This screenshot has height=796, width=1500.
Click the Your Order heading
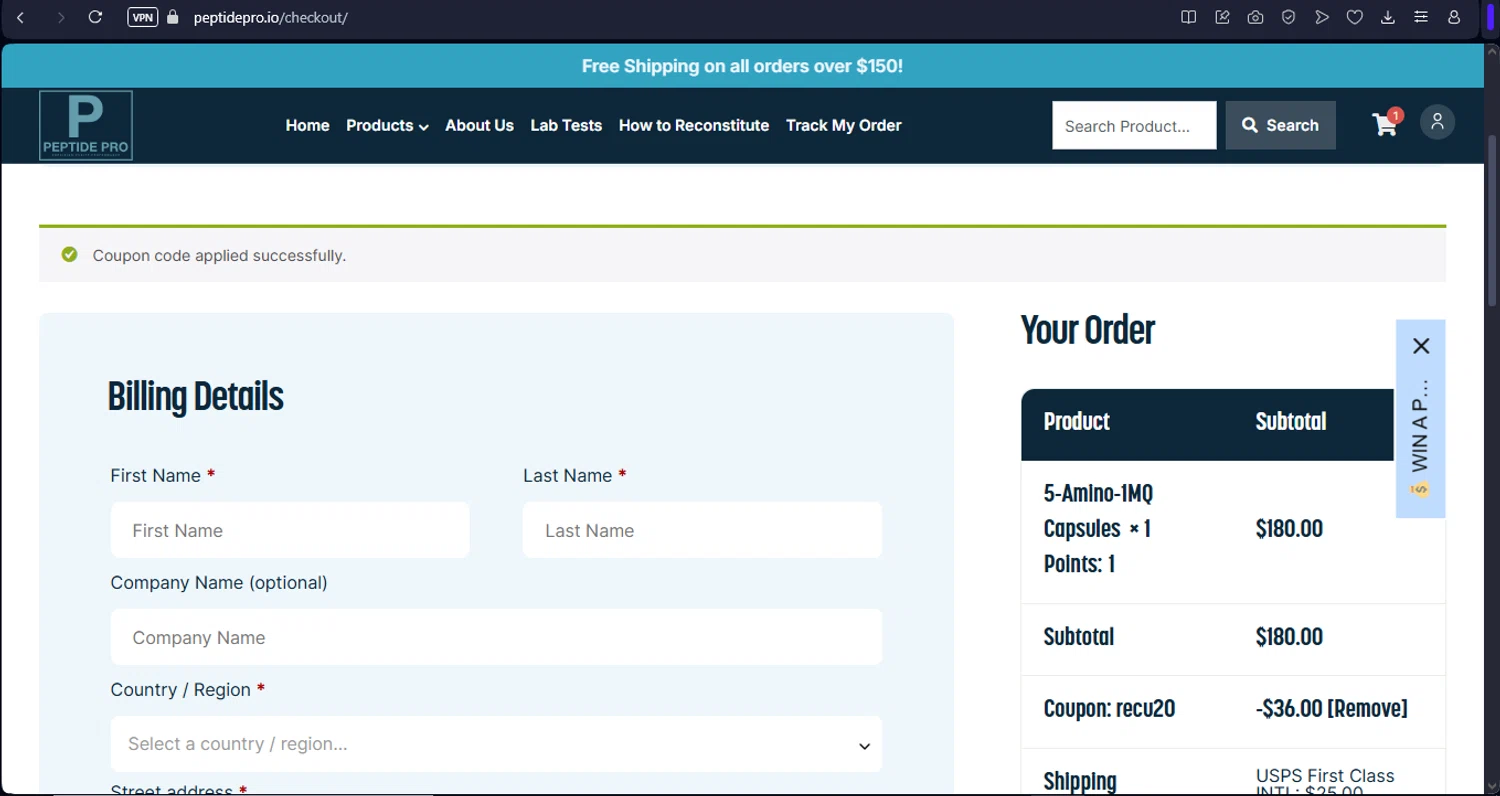point(1087,329)
